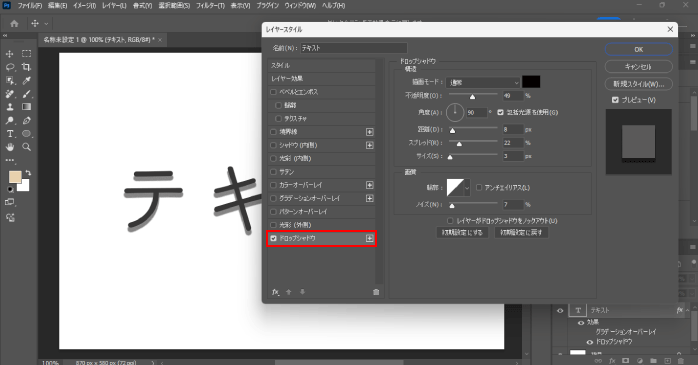Select the Crop tool
The height and width of the screenshot is (365, 698).
27,67
